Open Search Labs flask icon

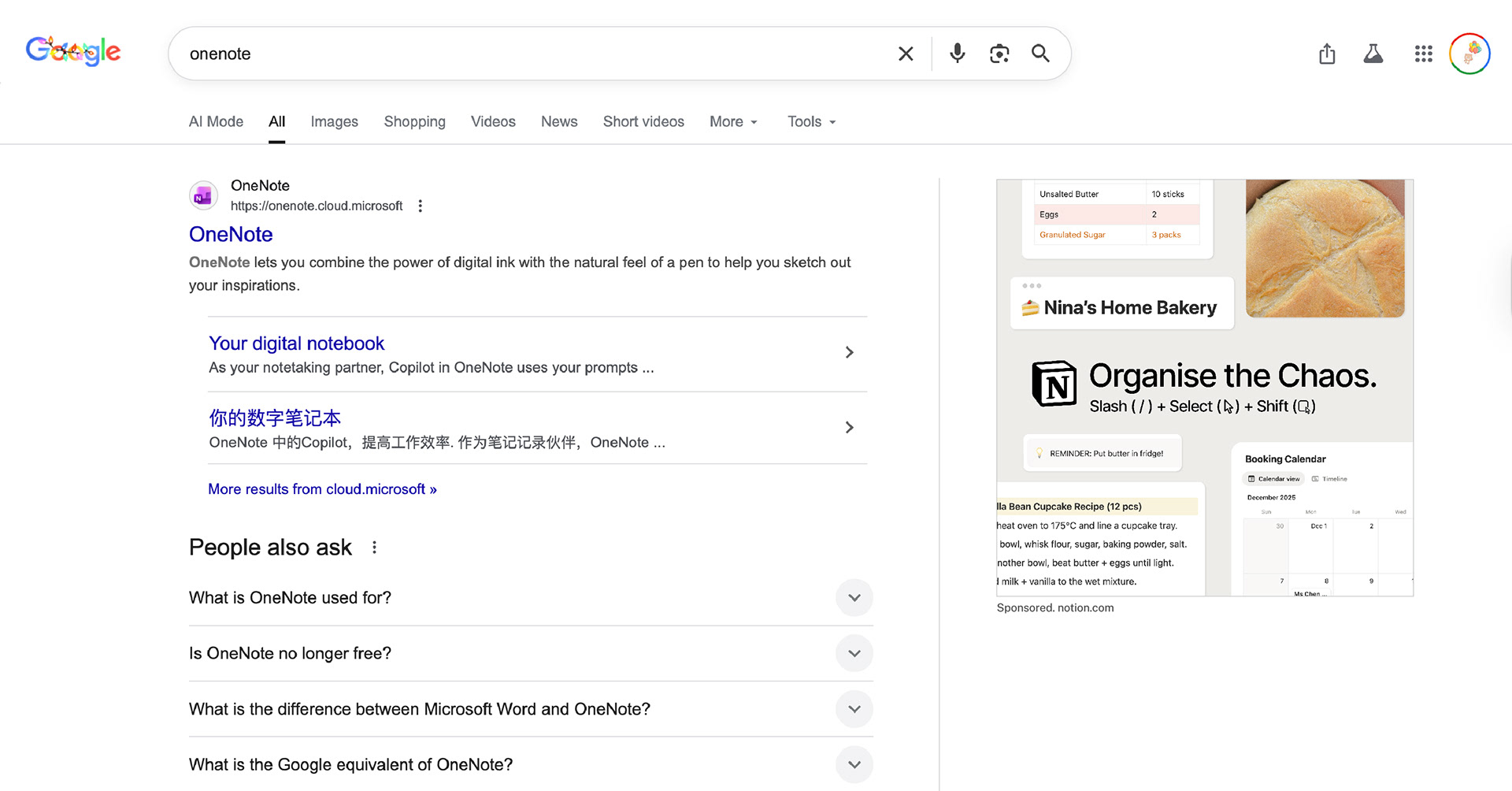(1373, 54)
